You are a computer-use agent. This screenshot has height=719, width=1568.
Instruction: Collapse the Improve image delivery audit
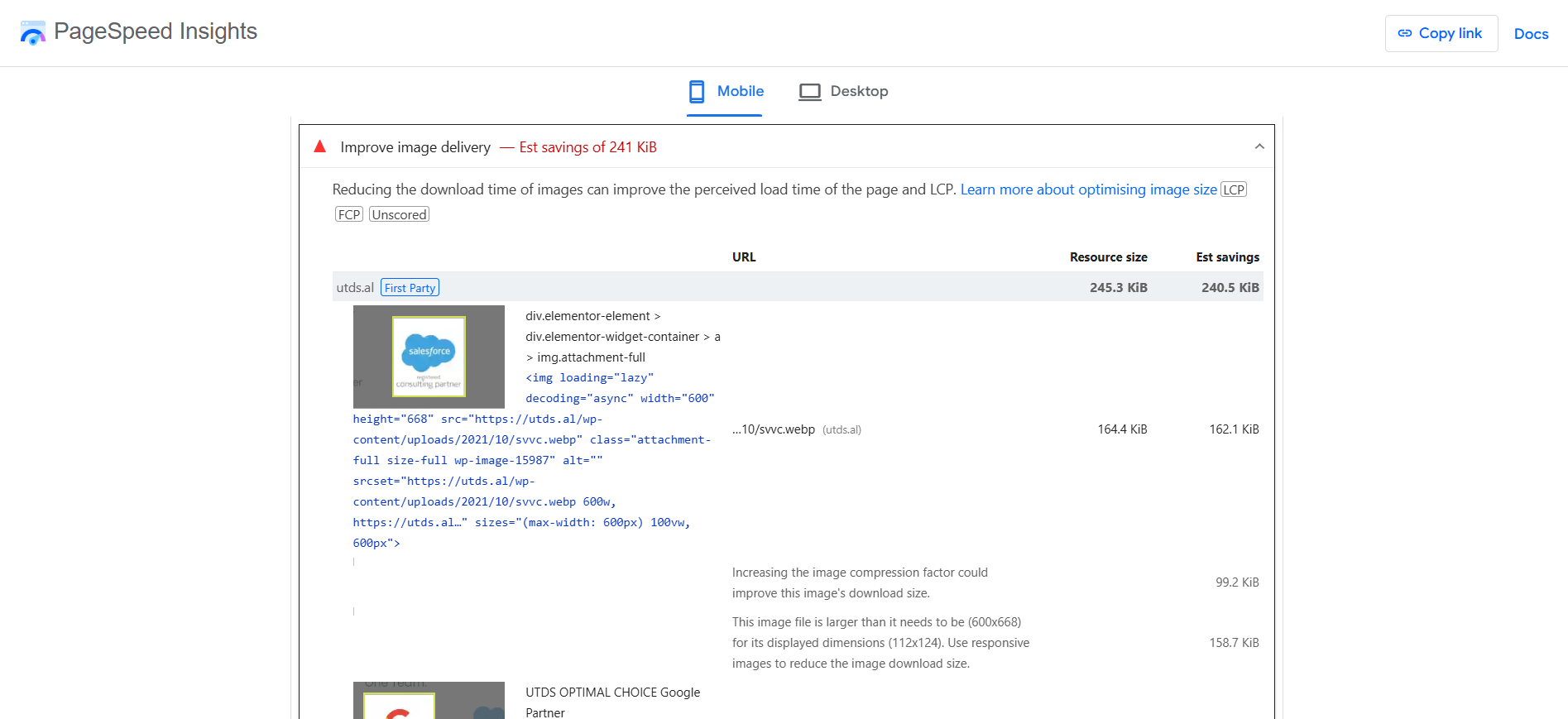tap(1259, 146)
